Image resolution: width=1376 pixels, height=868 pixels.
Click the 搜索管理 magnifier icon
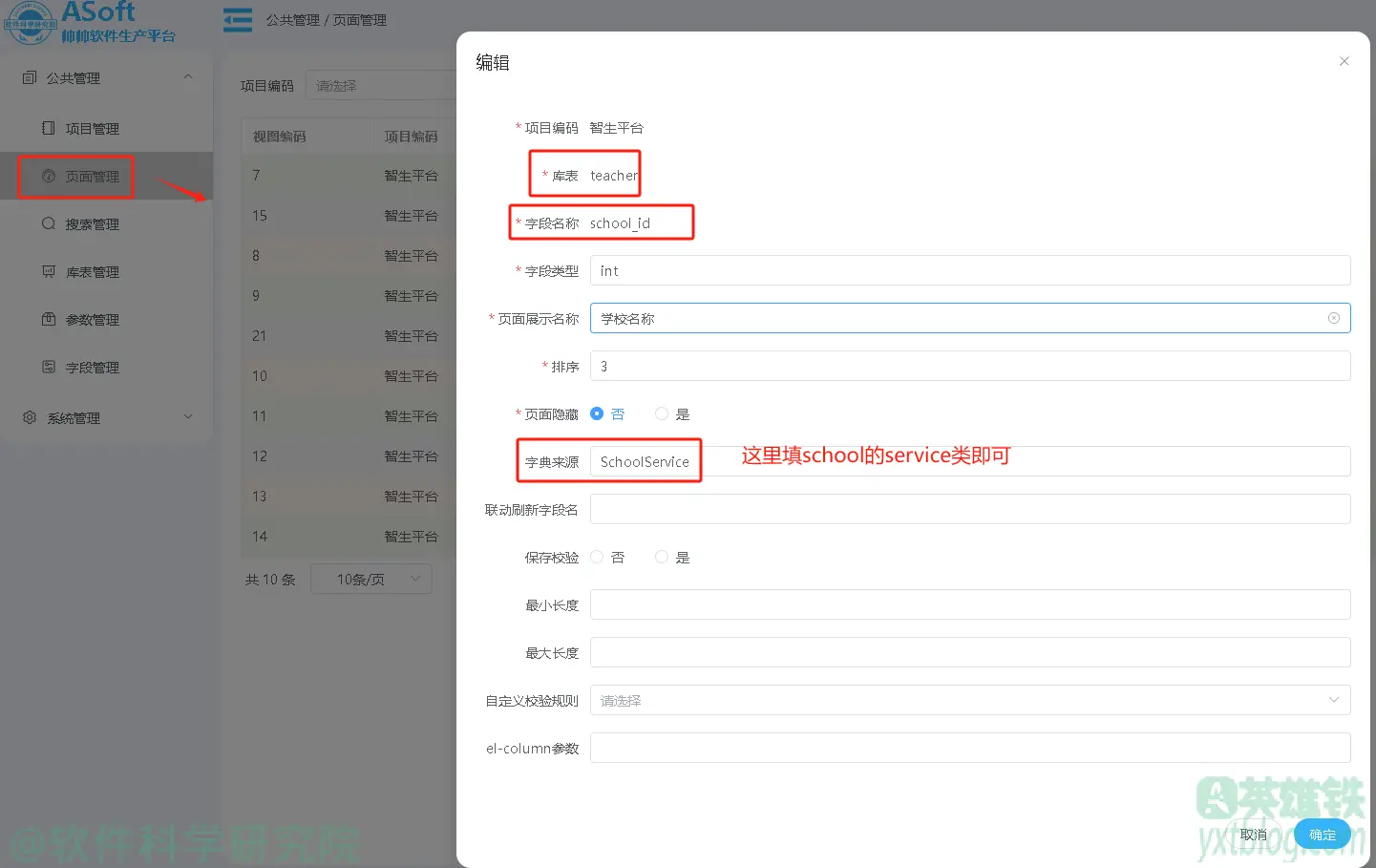tap(49, 223)
